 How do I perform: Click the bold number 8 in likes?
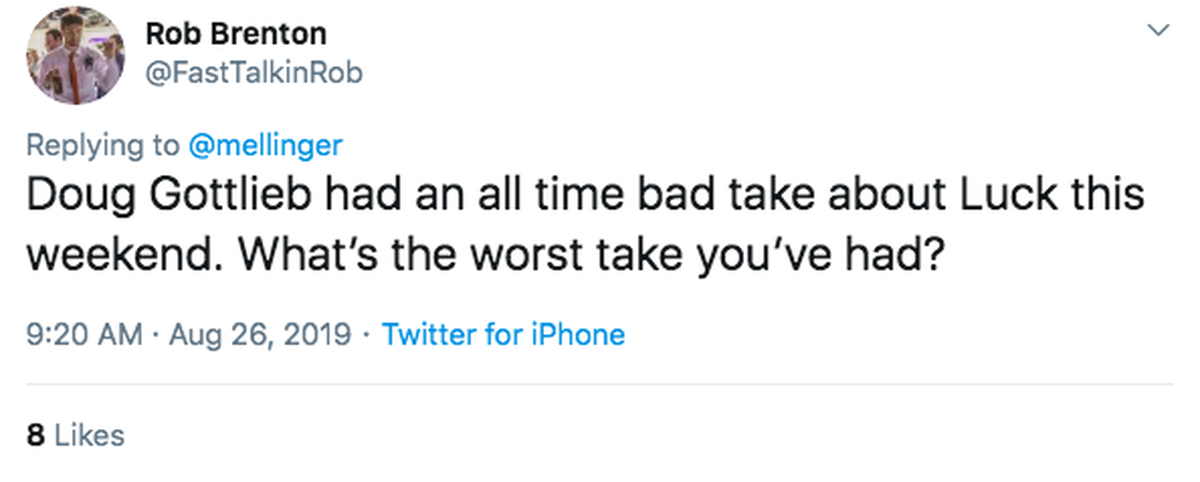click(x=35, y=436)
